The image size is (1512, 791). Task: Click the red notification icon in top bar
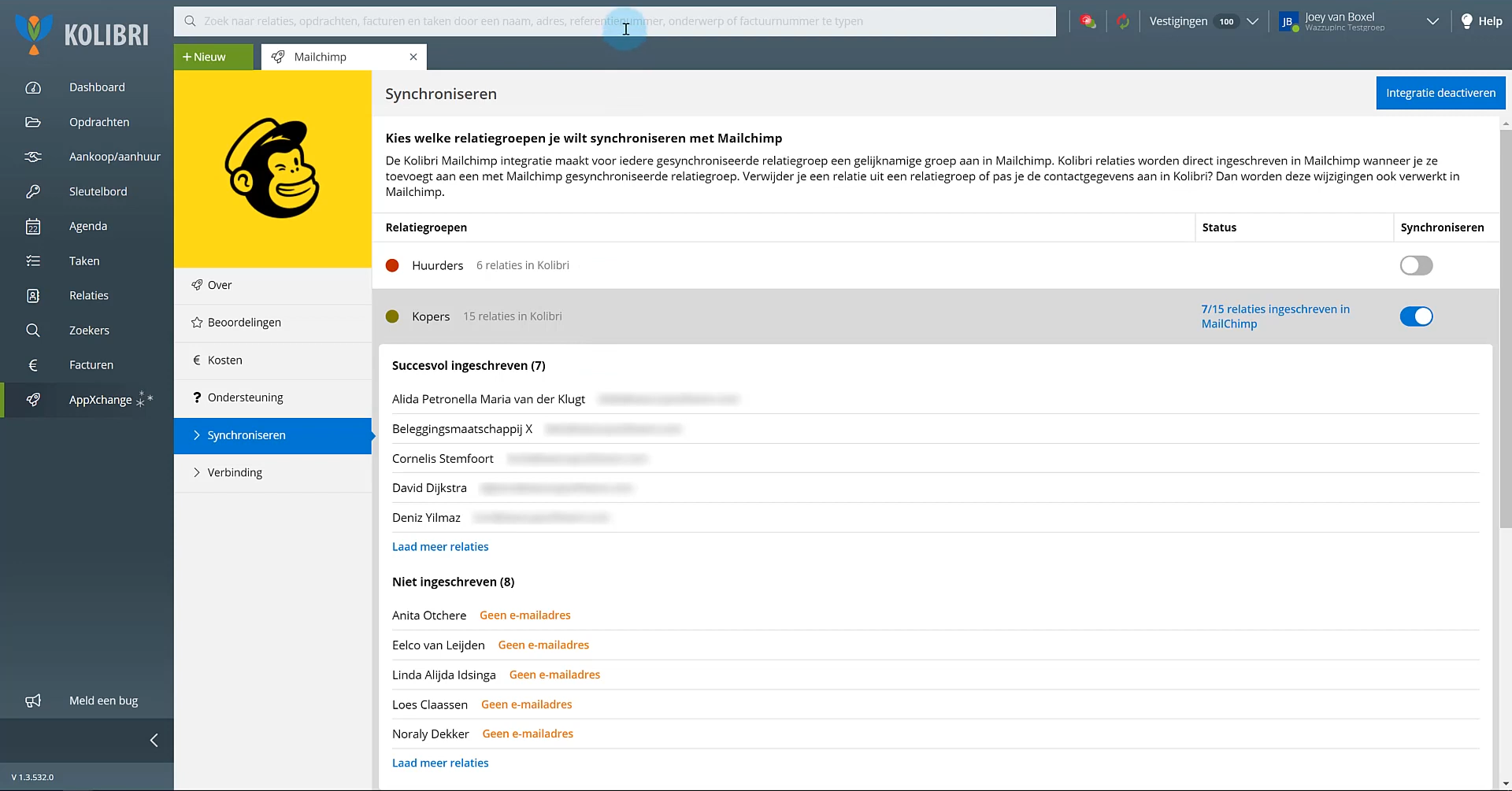1088,21
